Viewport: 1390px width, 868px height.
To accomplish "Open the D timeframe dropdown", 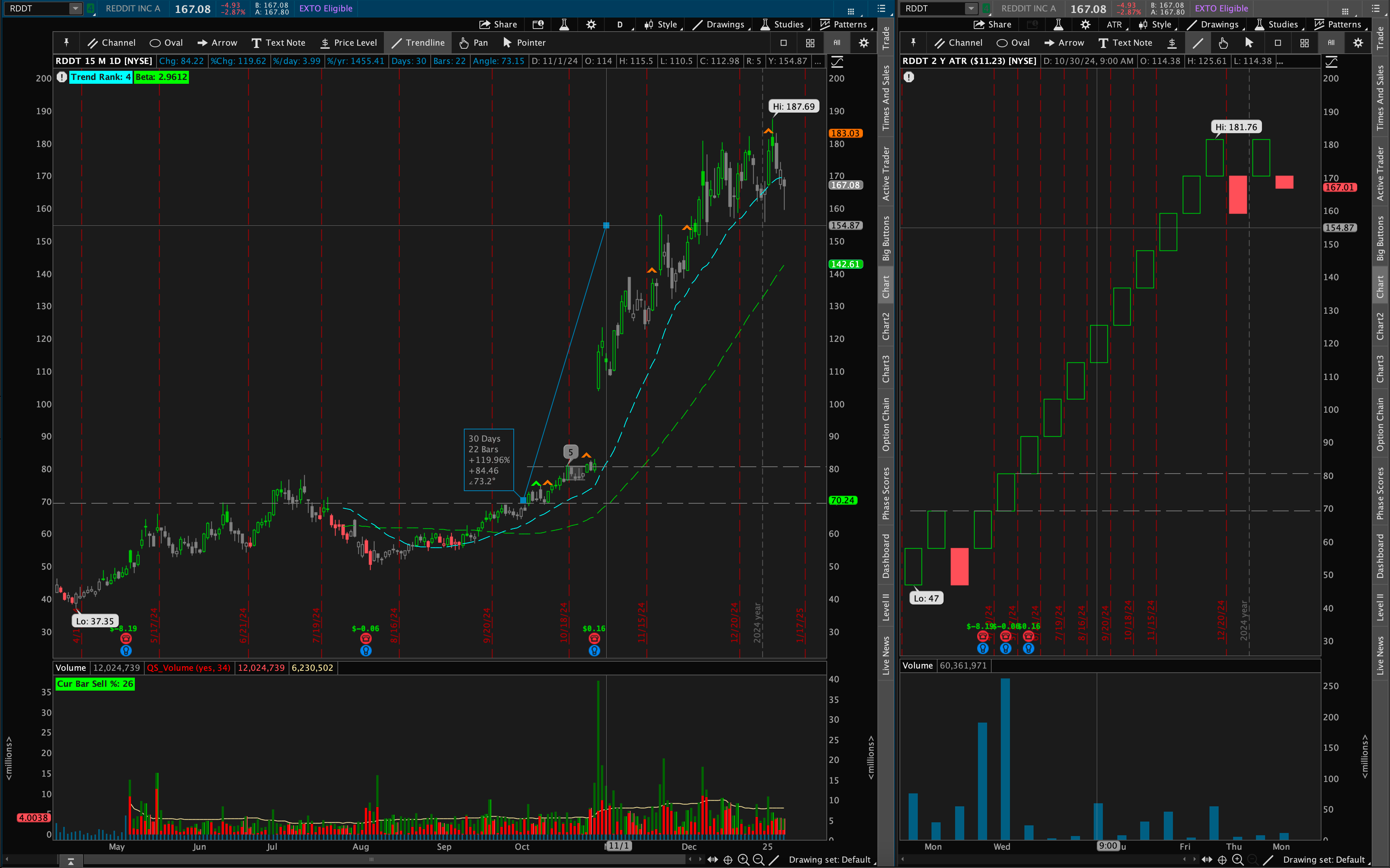I will 620,24.
